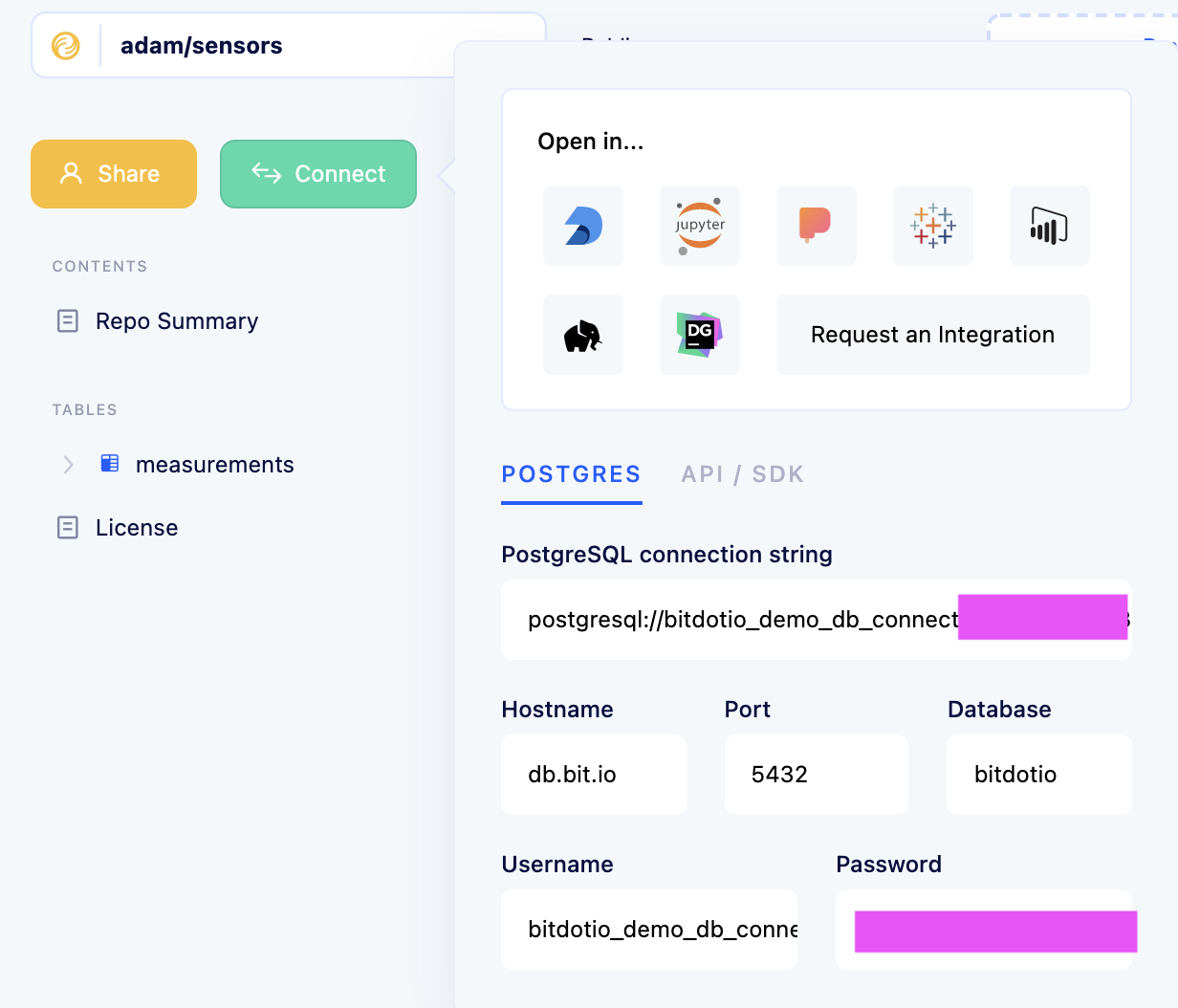Switch to the API / SDK tab

point(743,474)
